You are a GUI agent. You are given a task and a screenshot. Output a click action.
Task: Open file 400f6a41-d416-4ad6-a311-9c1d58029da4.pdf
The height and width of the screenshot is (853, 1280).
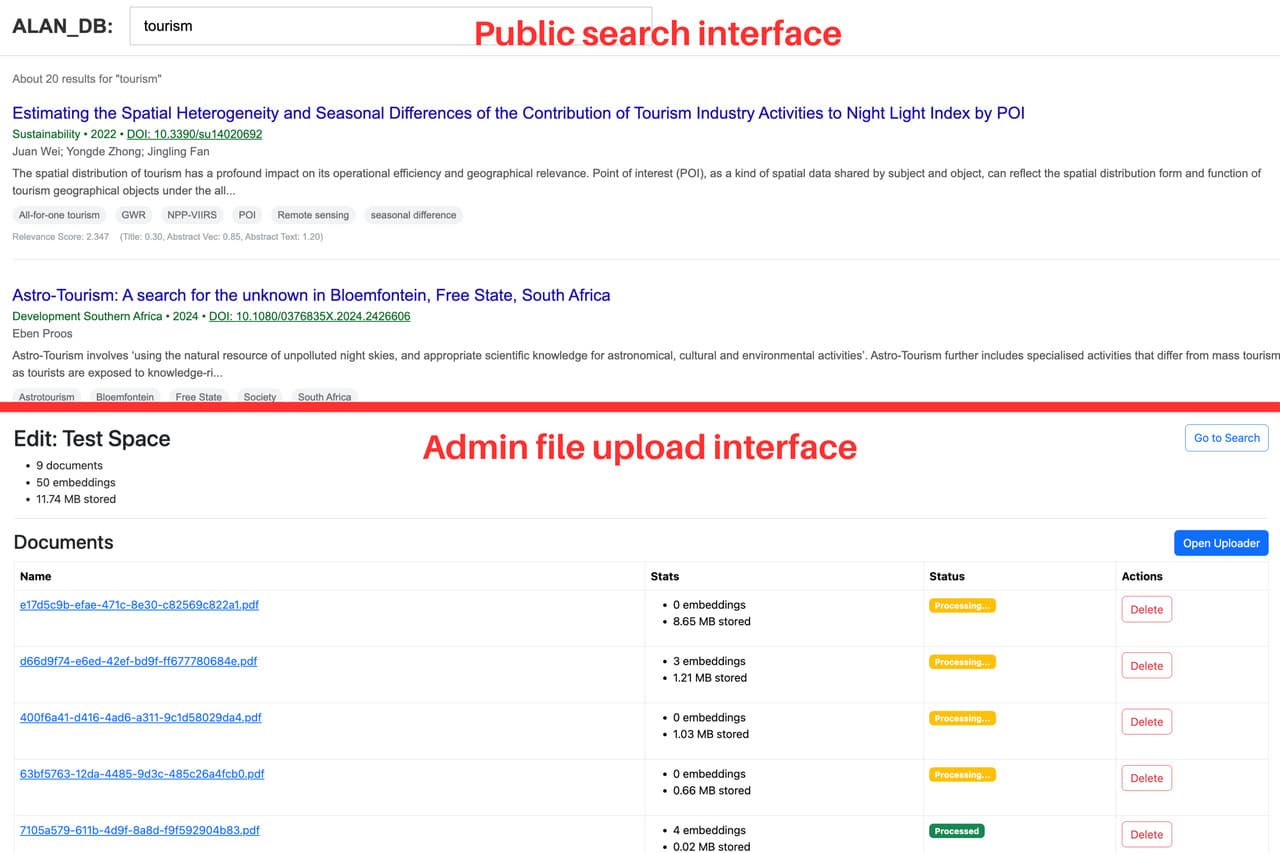coord(140,717)
